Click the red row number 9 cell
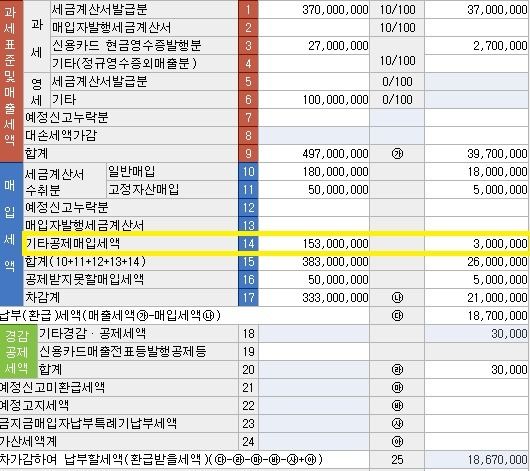 [x=248, y=154]
